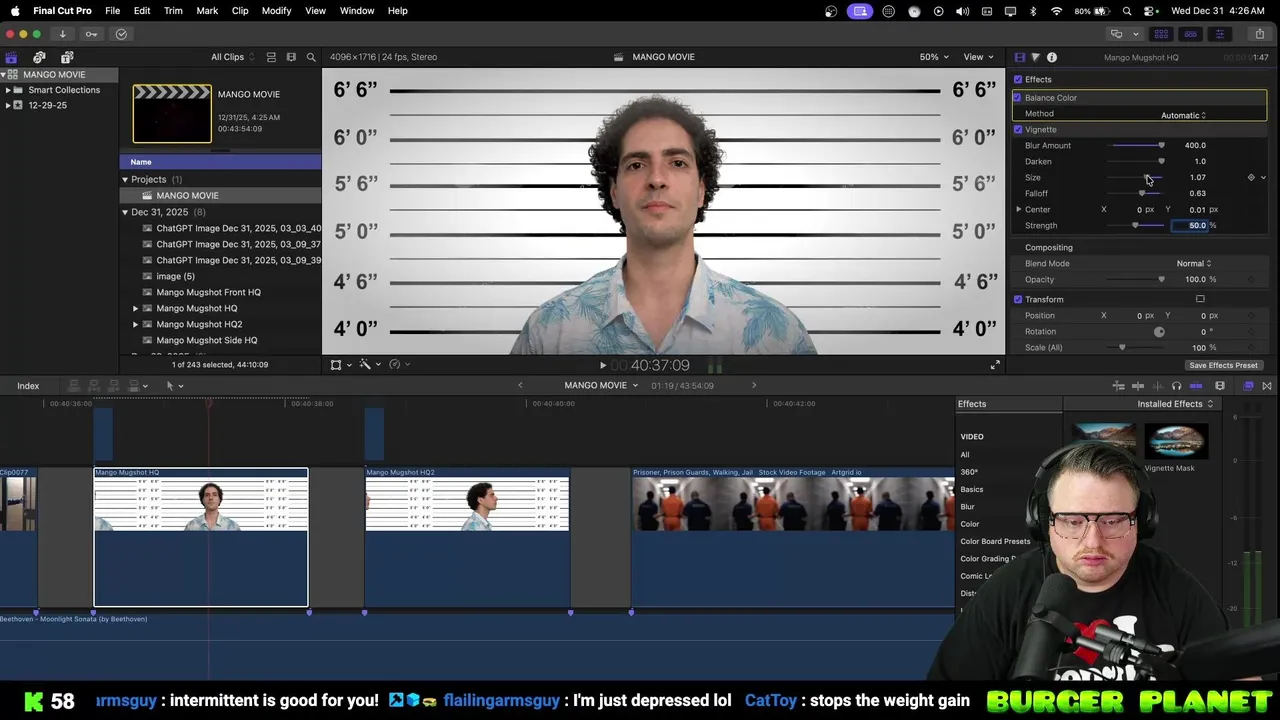Select Mango Mugshot HQ2 clip in timeline
The image size is (1280, 720).
pyautogui.click(x=467, y=537)
